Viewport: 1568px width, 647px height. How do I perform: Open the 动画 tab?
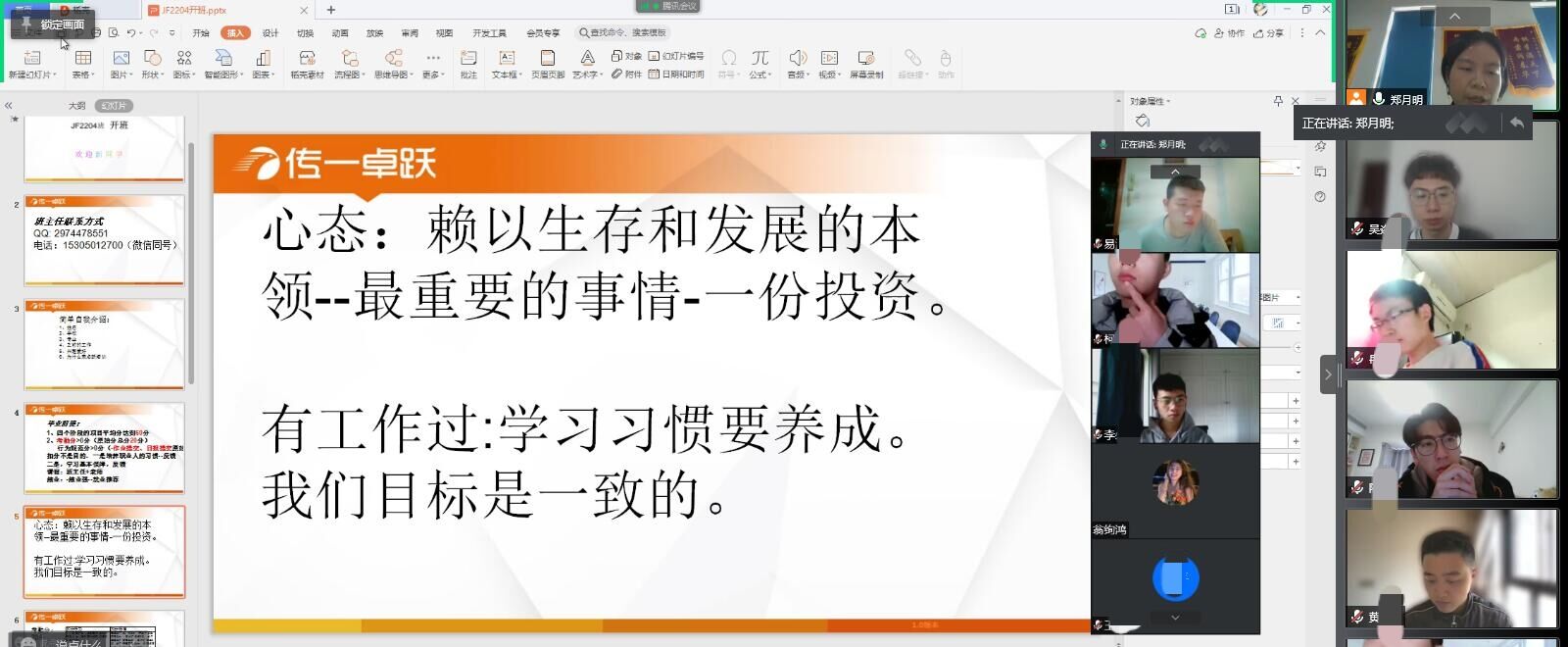coord(340,33)
